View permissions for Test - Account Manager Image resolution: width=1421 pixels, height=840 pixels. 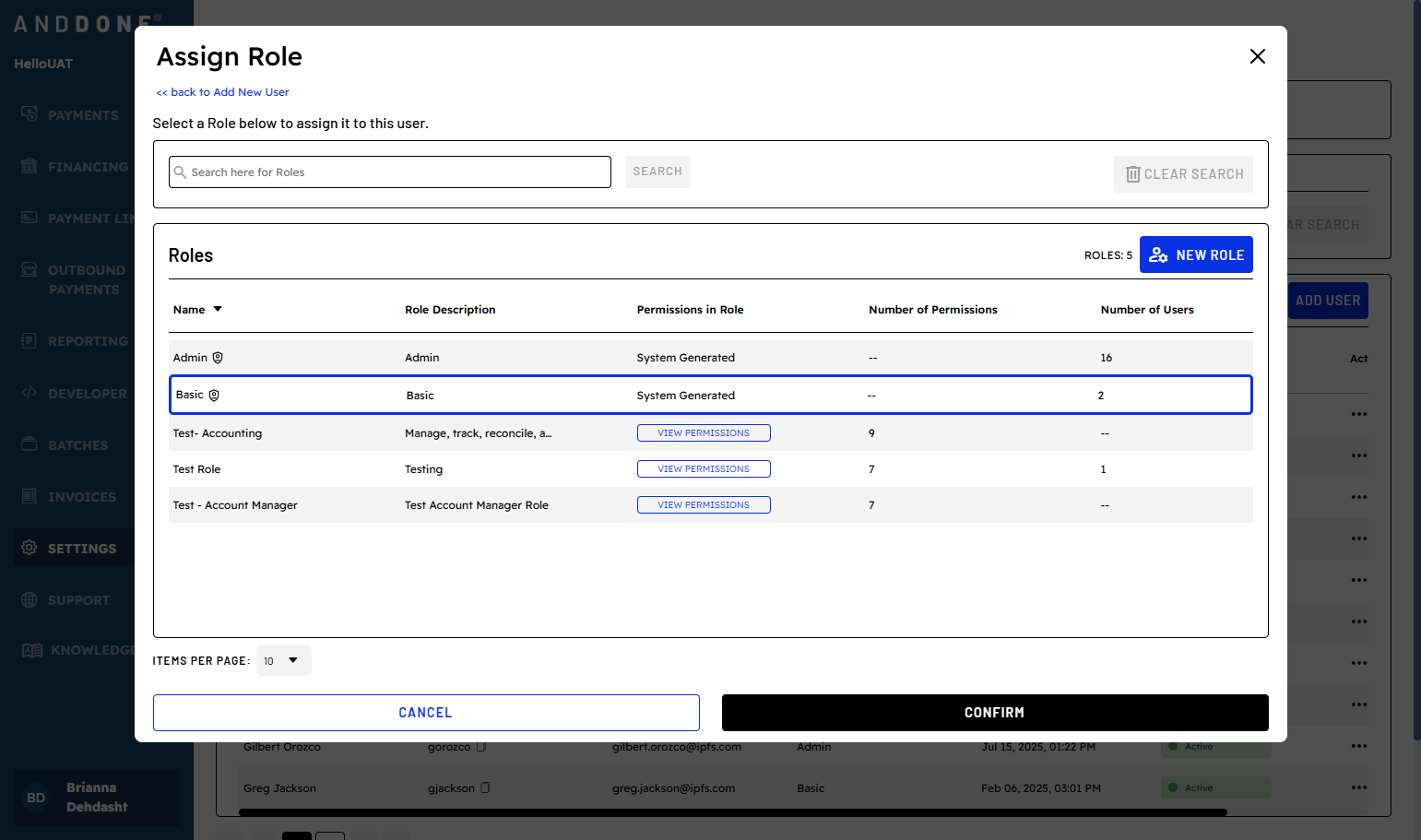[x=704, y=505]
